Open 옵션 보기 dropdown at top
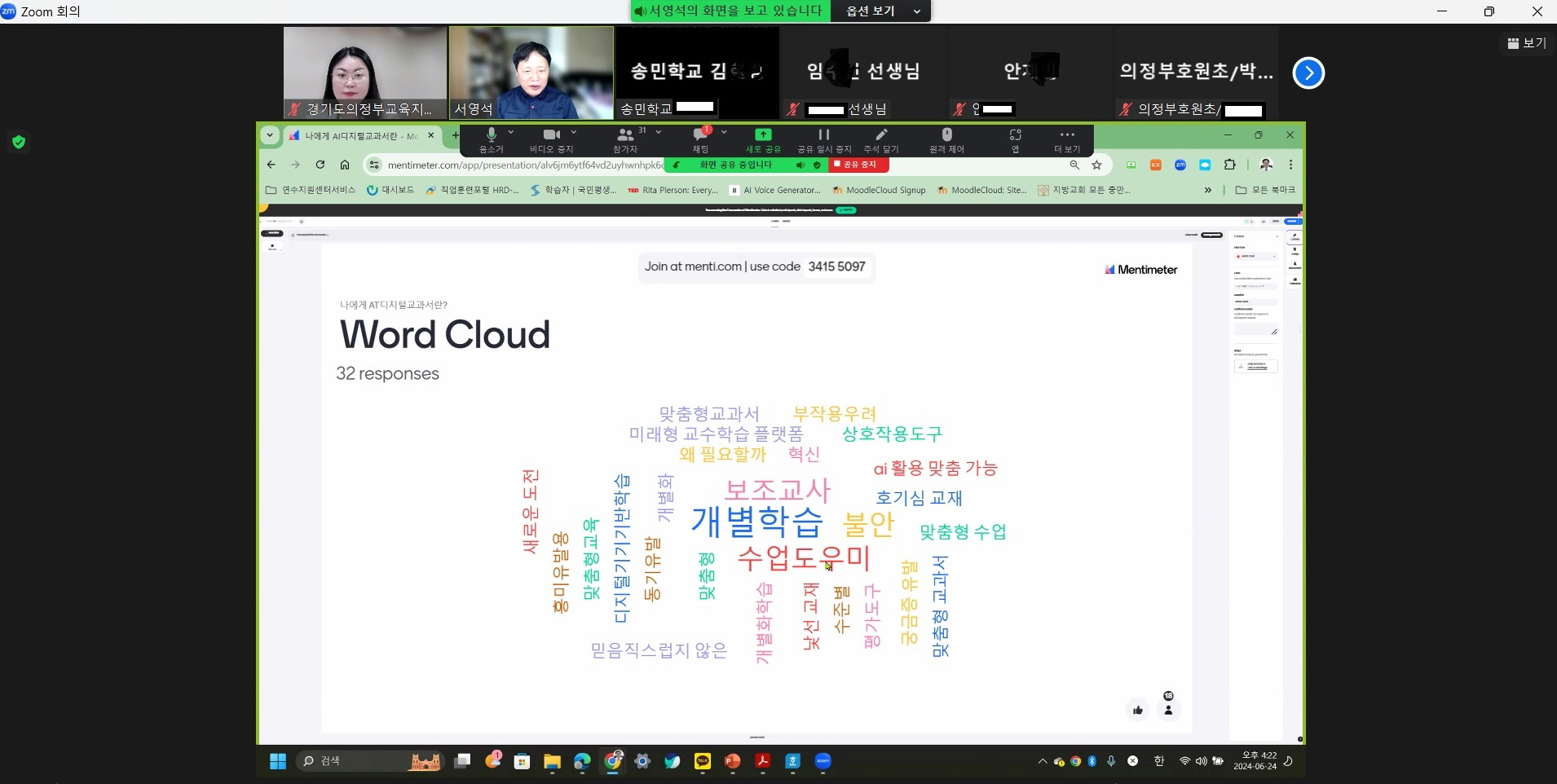1557x784 pixels. (881, 11)
